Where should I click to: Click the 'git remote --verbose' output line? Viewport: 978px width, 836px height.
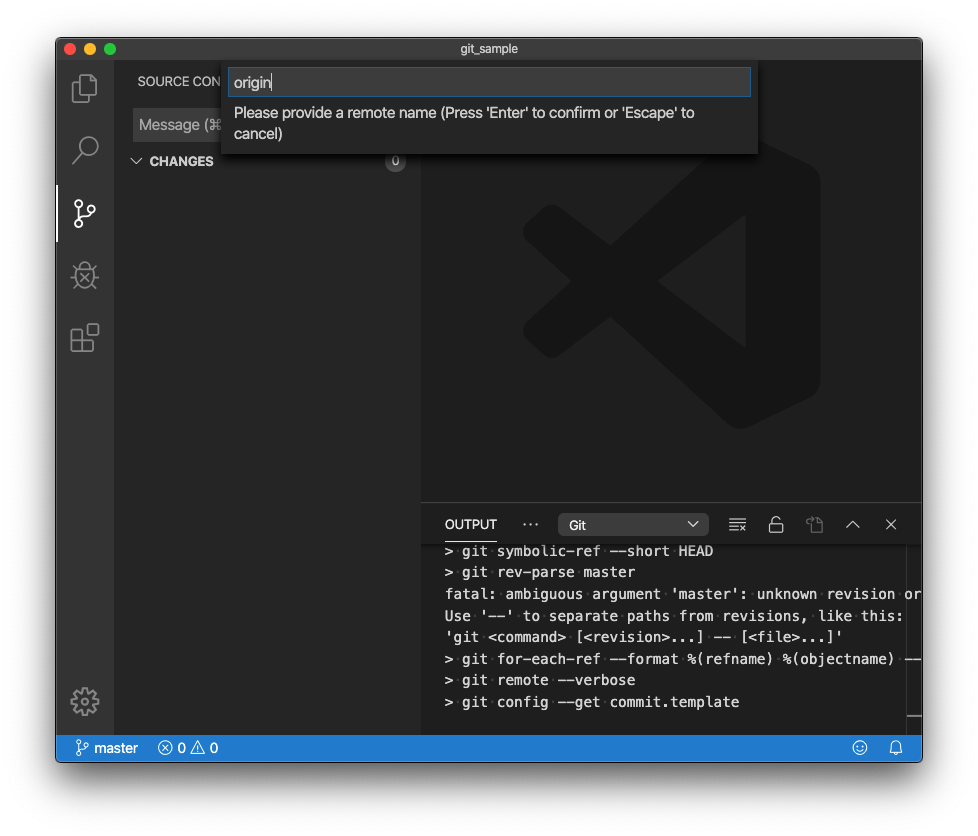540,680
